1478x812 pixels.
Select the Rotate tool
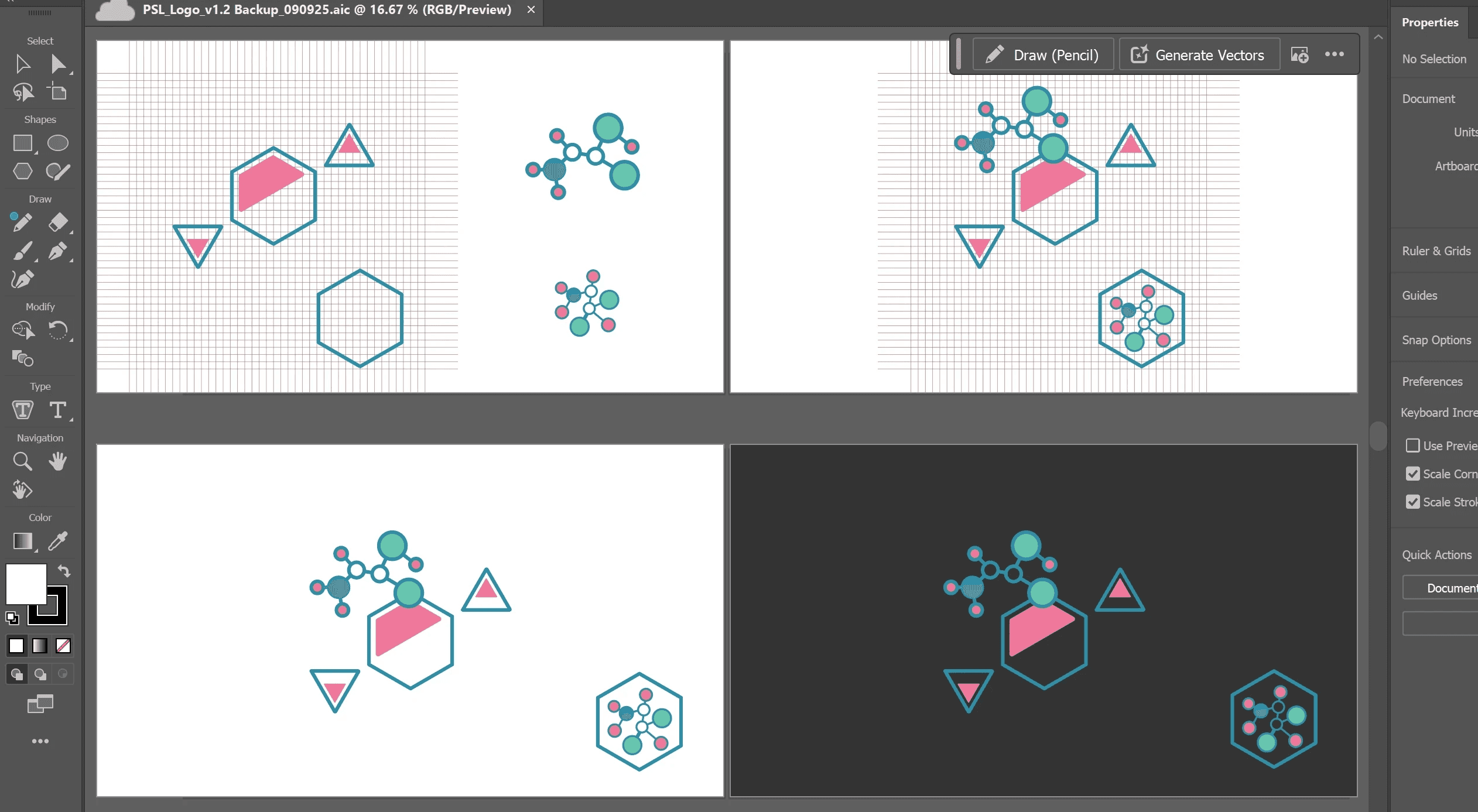58,330
